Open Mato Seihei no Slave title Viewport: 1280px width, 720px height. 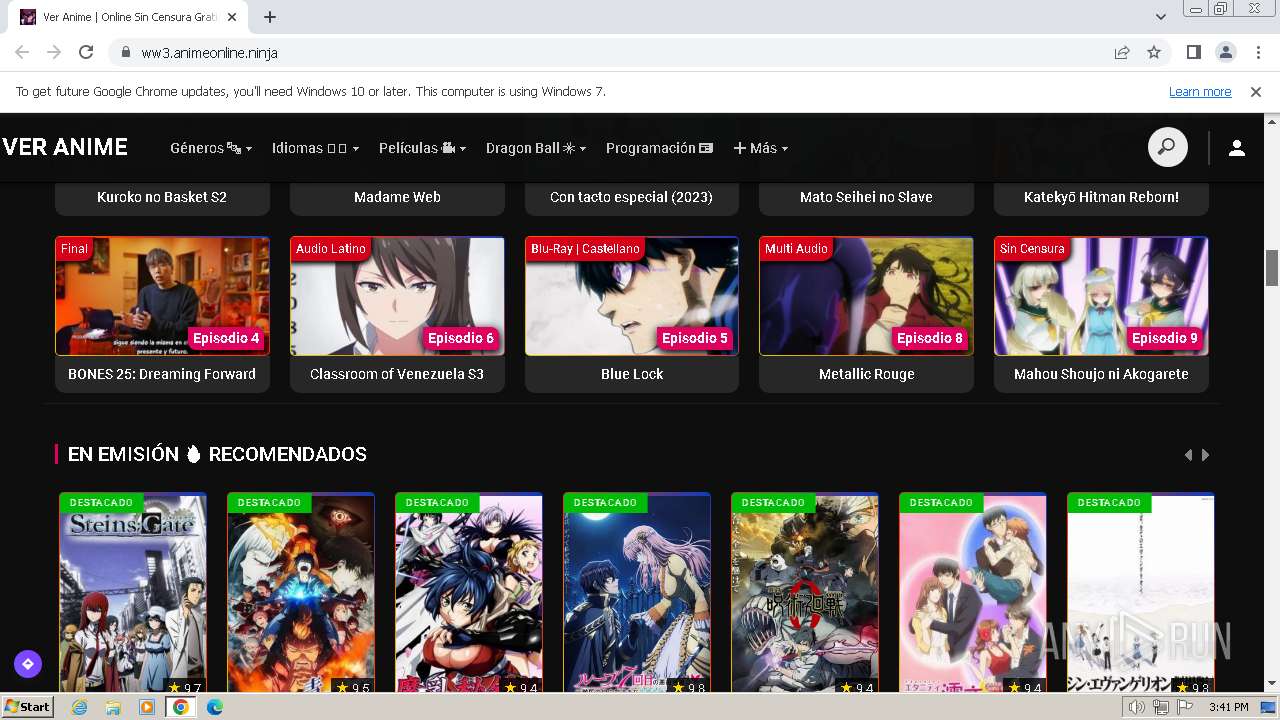[x=866, y=197]
